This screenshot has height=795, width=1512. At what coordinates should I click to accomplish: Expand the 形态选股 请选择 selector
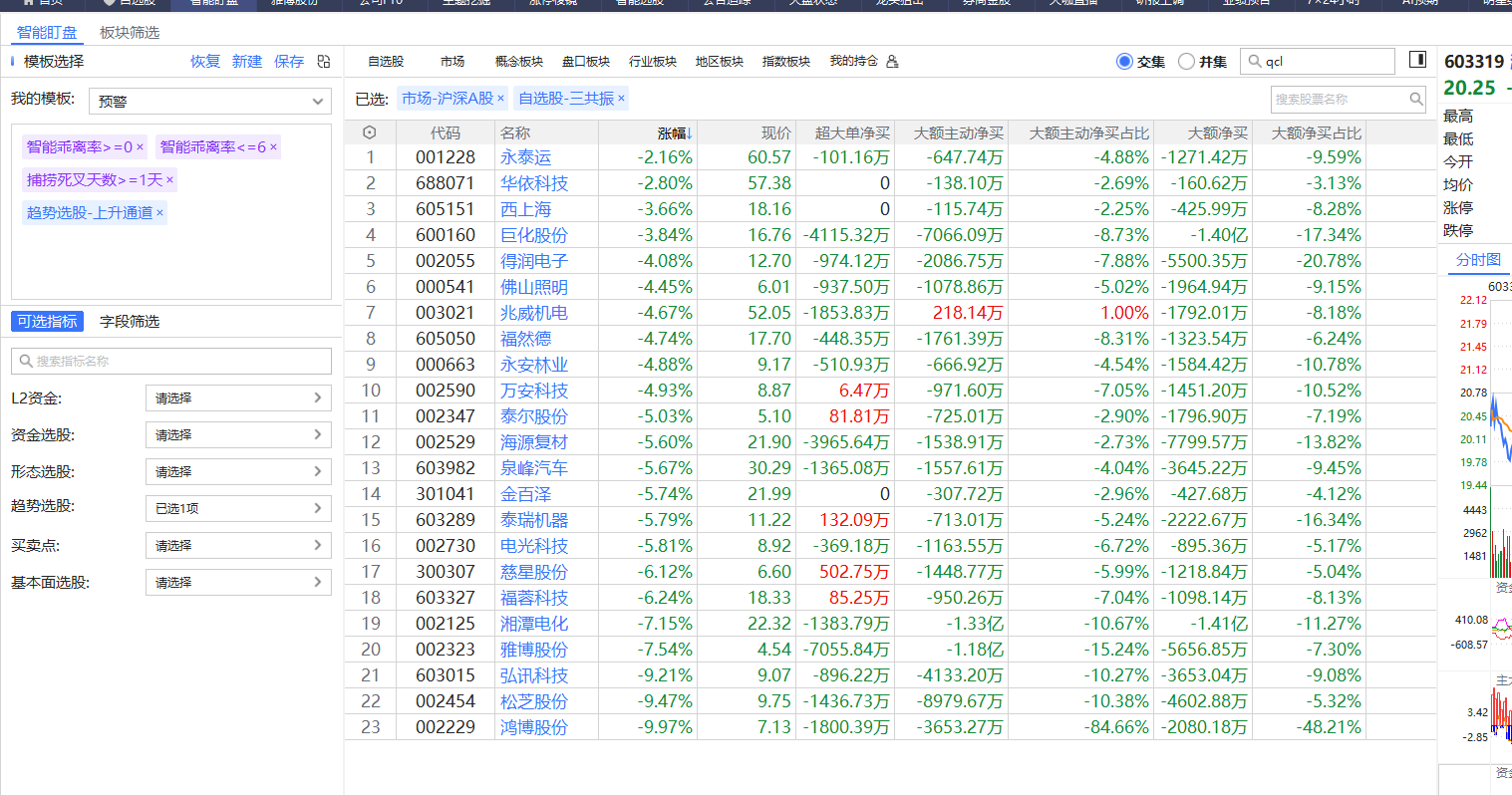pos(238,471)
